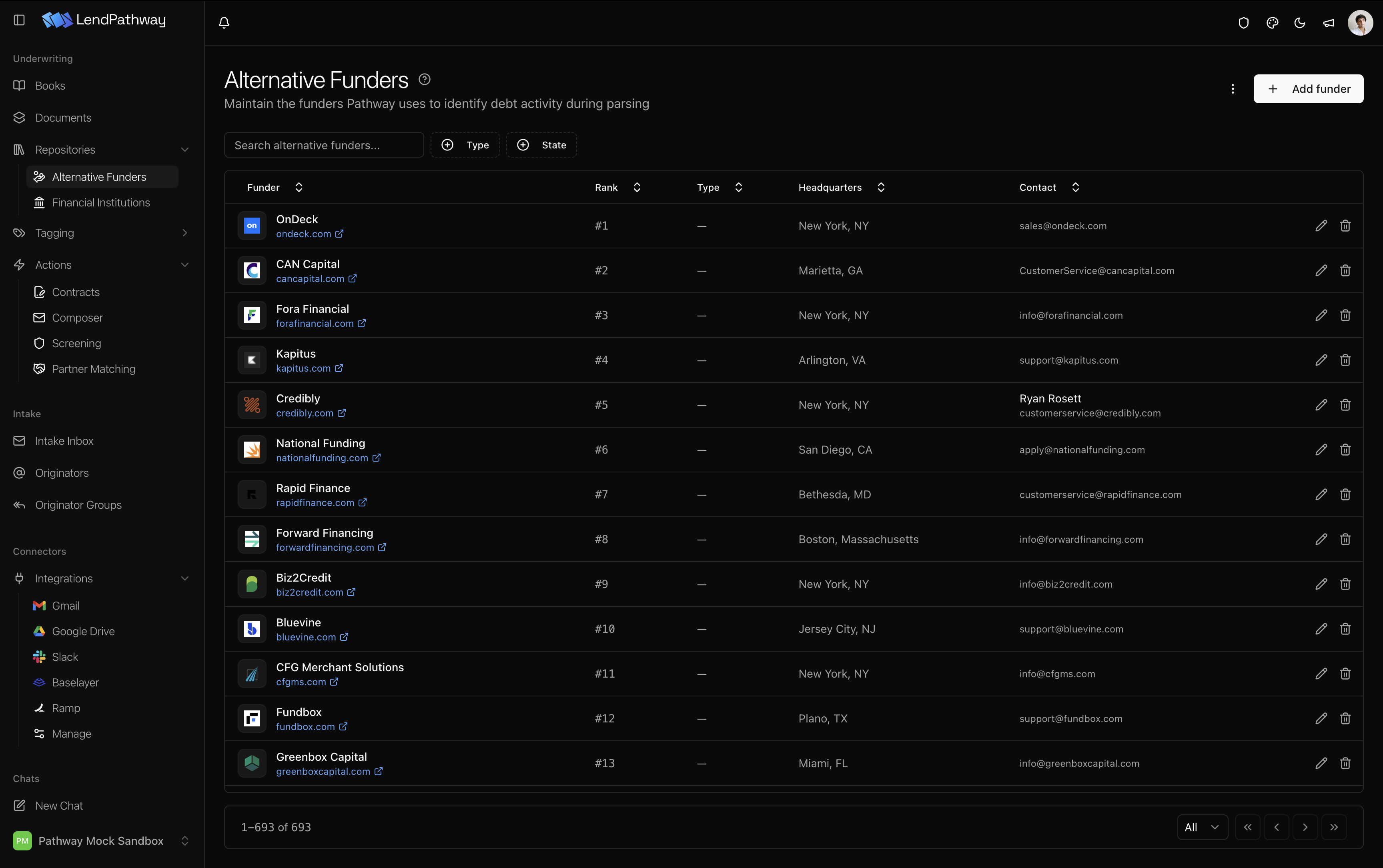This screenshot has width=1383, height=868.
Task: Click the Fundbox logo thumbnail
Action: click(x=252, y=718)
